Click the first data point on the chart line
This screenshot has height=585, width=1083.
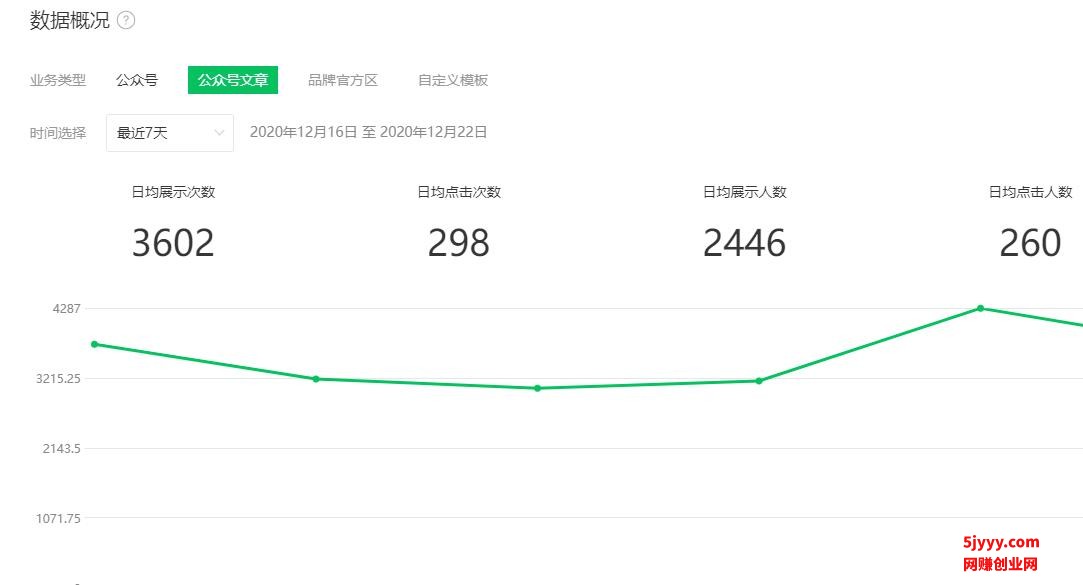(95, 344)
